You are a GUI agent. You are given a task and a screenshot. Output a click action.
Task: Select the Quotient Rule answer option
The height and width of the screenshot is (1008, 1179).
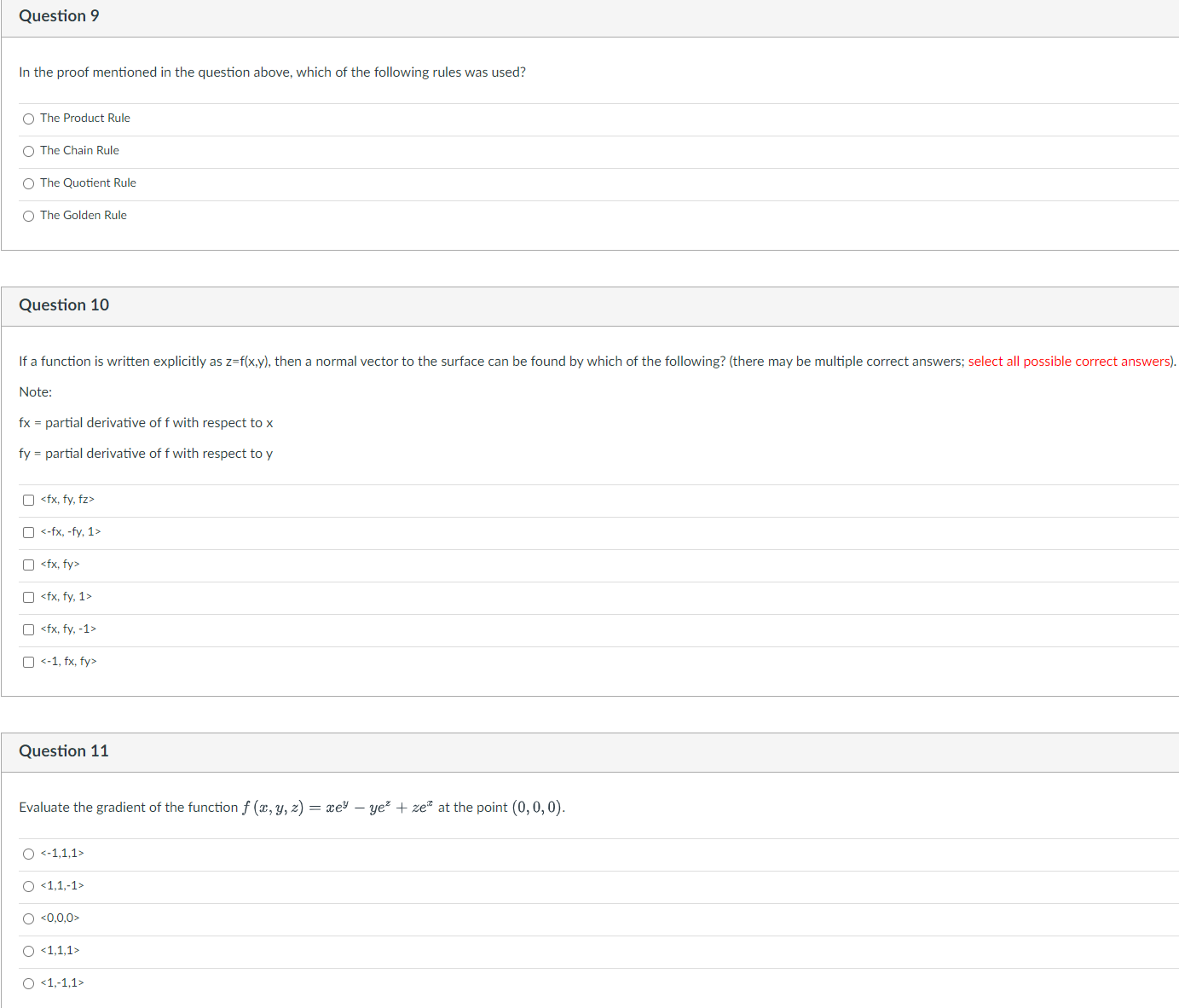pyautogui.click(x=28, y=183)
